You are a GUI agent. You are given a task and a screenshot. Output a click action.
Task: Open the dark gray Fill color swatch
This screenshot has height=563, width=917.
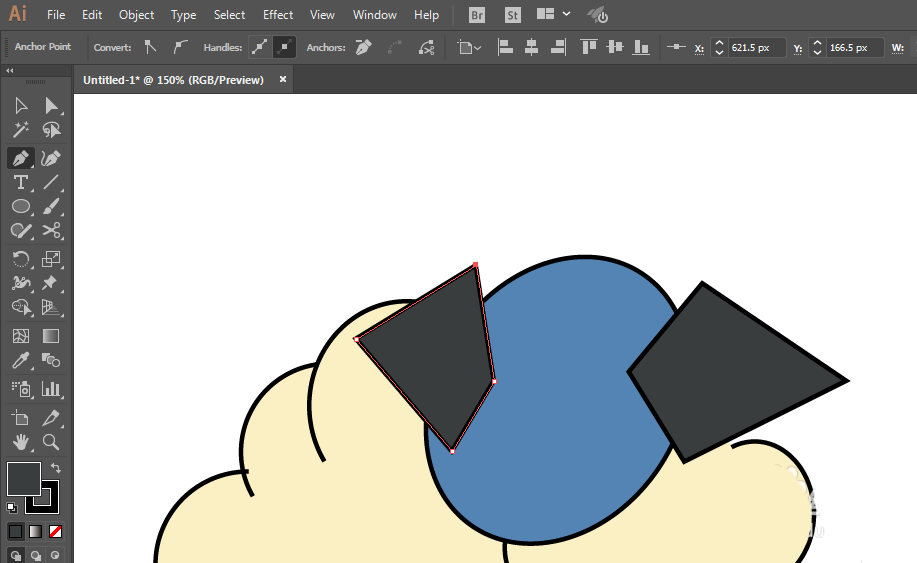[x=23, y=479]
